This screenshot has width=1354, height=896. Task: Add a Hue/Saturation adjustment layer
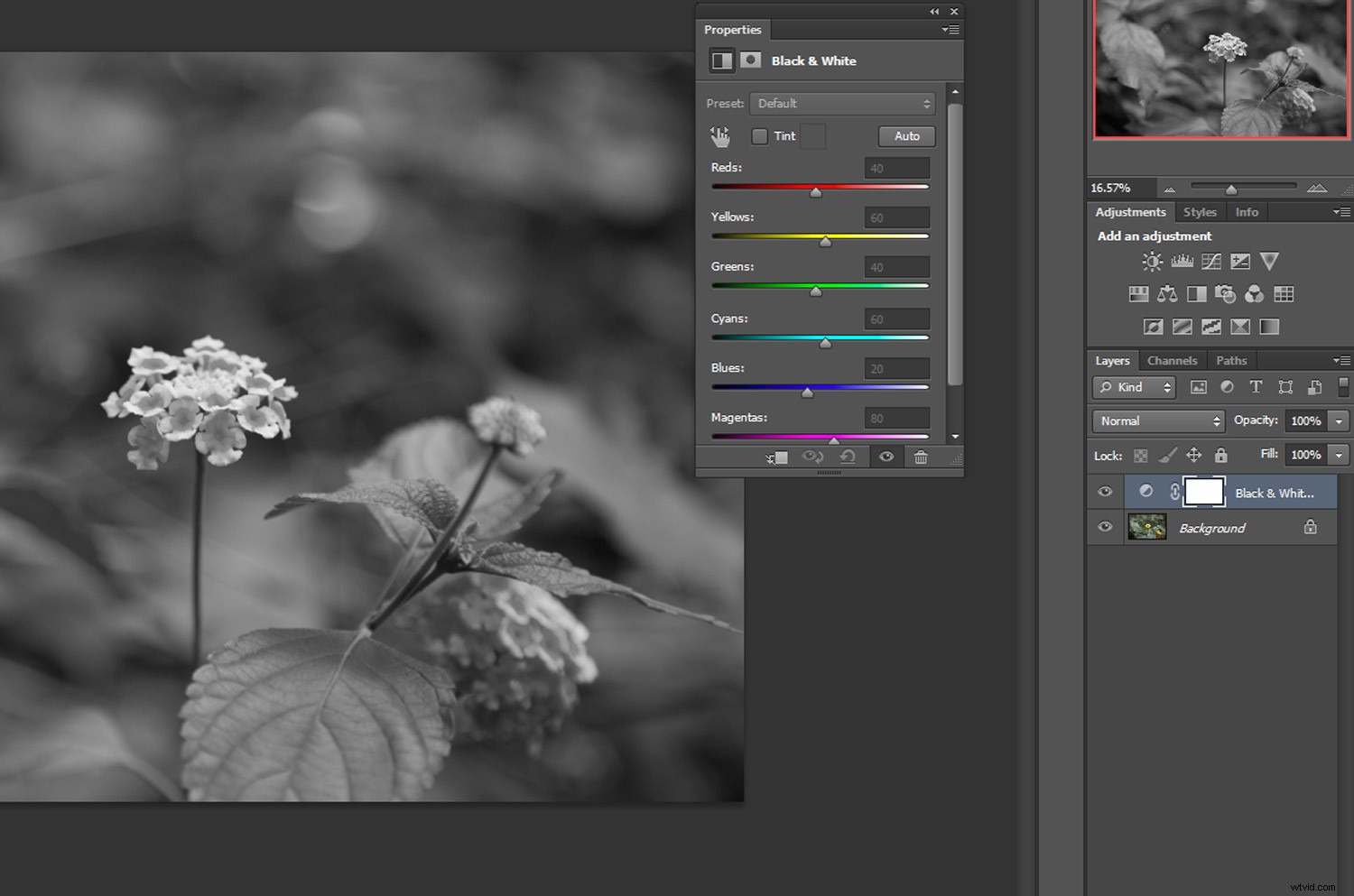click(x=1137, y=293)
